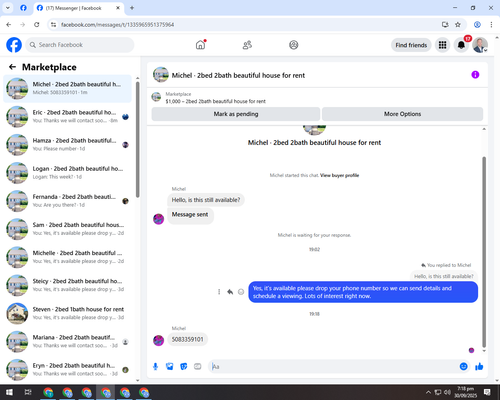The image size is (500, 400).
Task: Open Steicy conversation in the list
Action: [x=67, y=285]
